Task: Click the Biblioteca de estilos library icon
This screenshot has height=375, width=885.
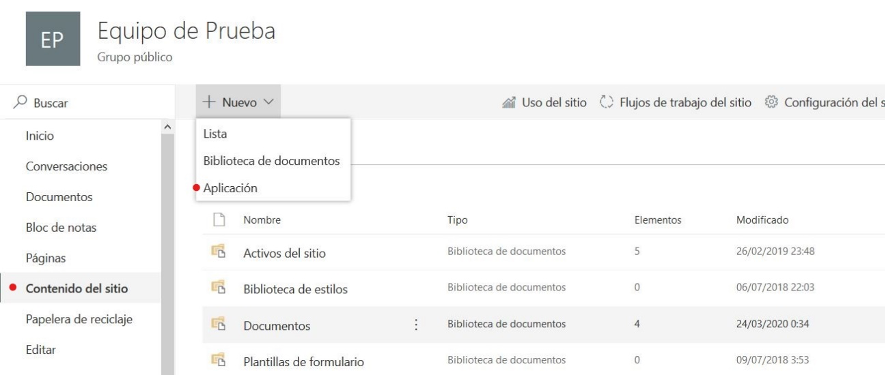Action: click(218, 288)
